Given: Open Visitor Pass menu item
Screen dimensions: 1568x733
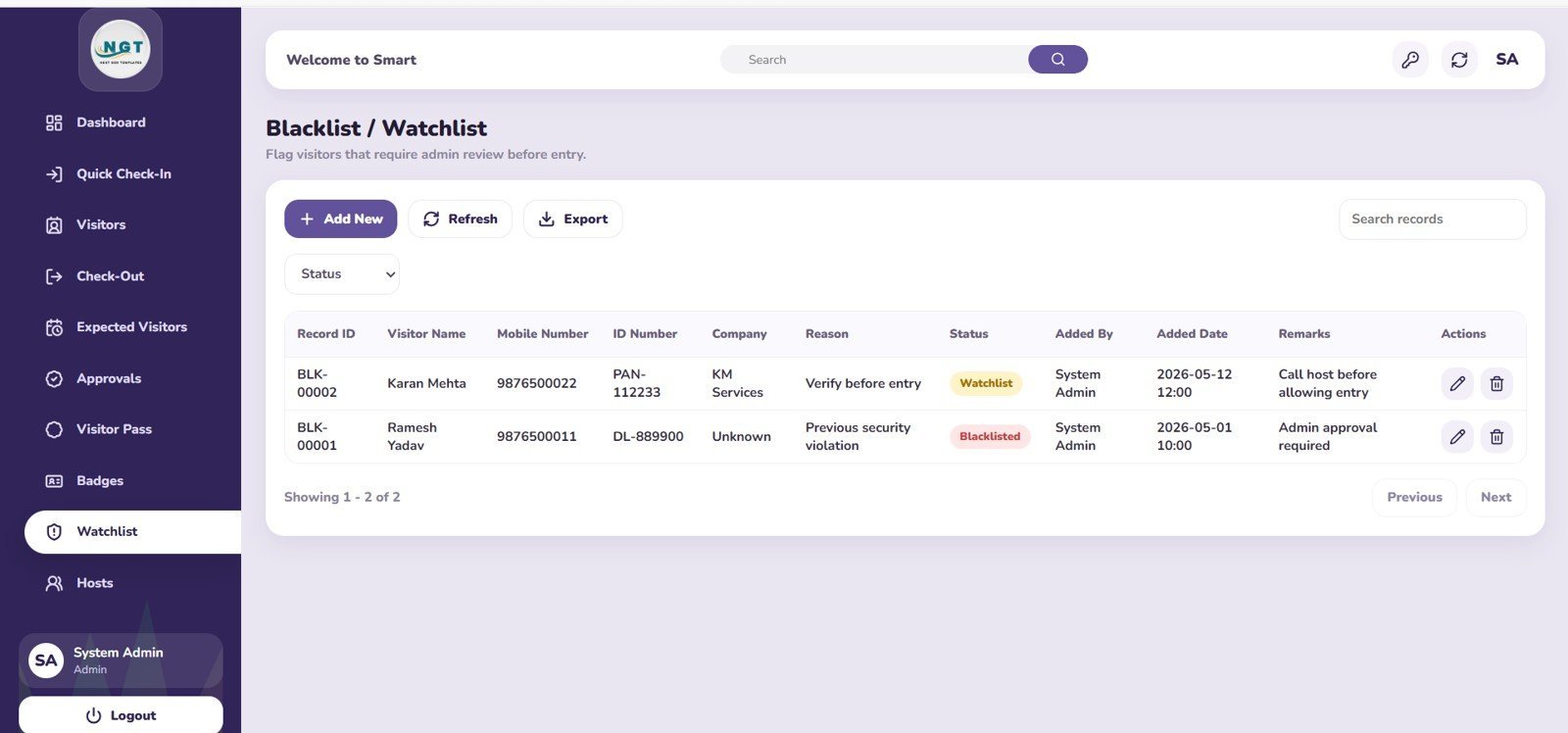Looking at the screenshot, I should tap(132, 429).
